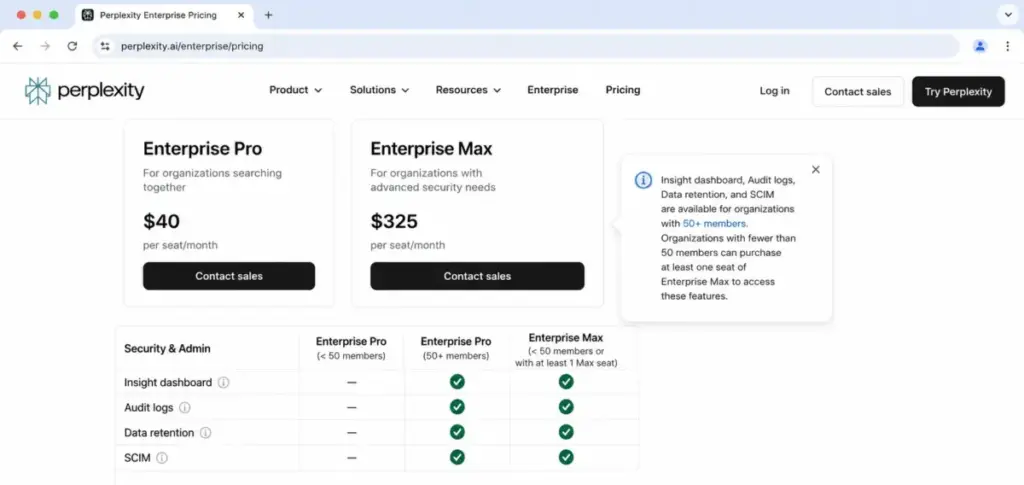Click the Security & Admin table header
Image resolution: width=1024 pixels, height=485 pixels.
[x=167, y=349]
